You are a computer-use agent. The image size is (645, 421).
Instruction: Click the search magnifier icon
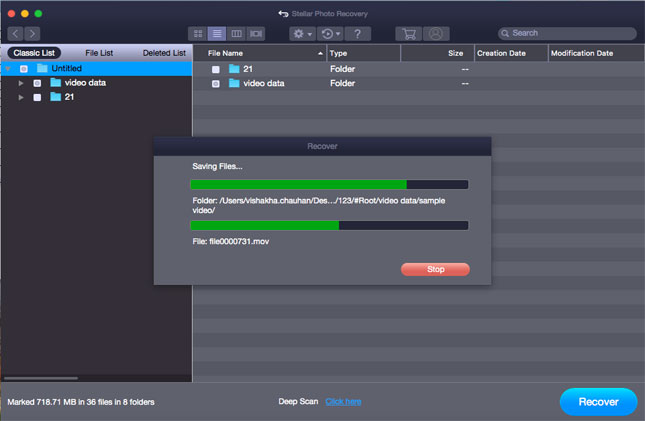coord(505,33)
